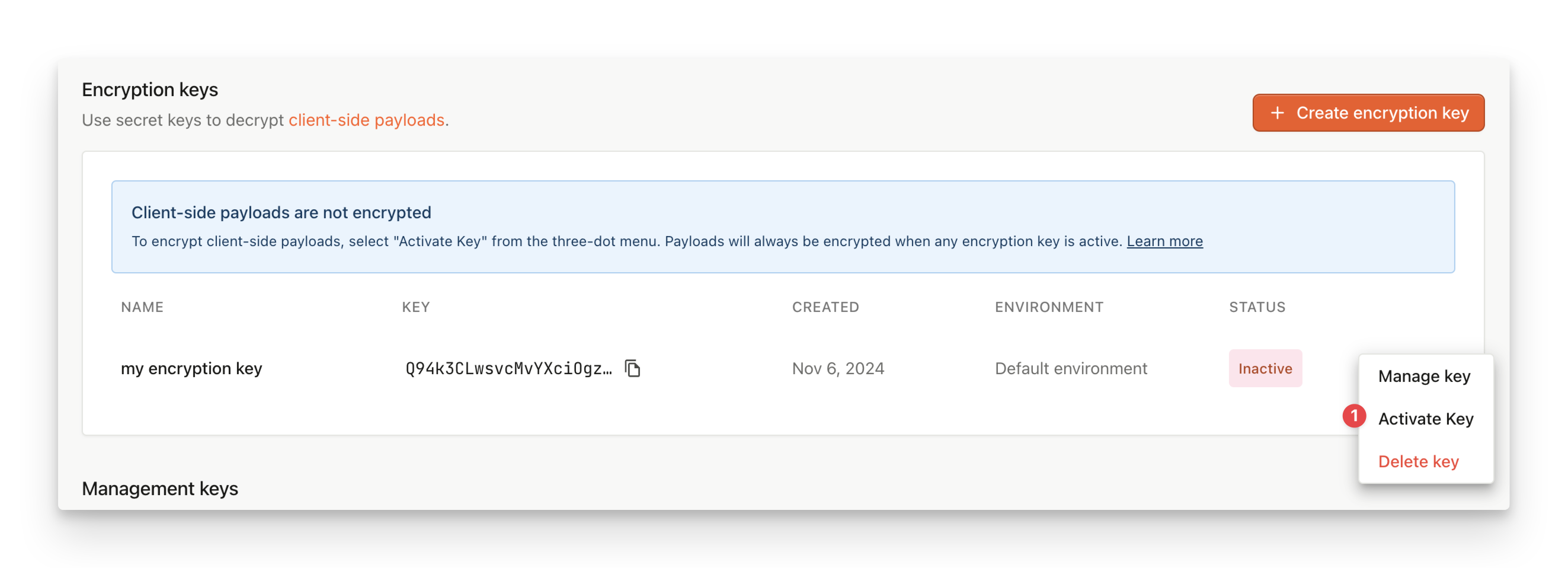Click the plus icon on Create button
Viewport: 1568px width, 568px height.
[x=1277, y=113]
